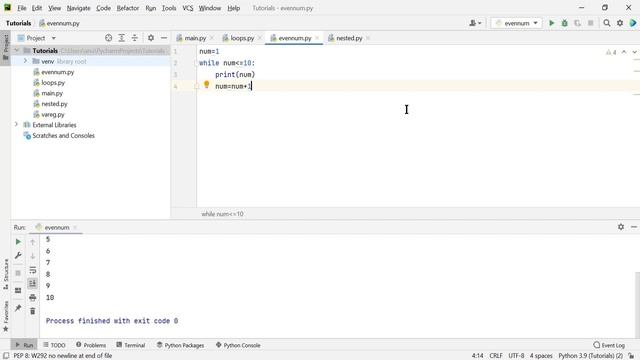Viewport: 640px width, 360px height.
Task: Toggle tool window quick access icon
Action: 6,356
